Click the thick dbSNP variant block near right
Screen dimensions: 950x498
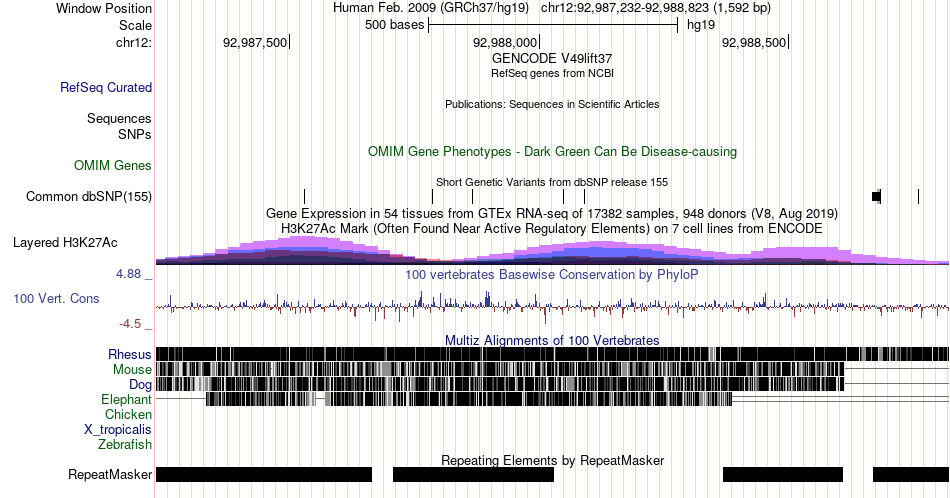pos(877,196)
